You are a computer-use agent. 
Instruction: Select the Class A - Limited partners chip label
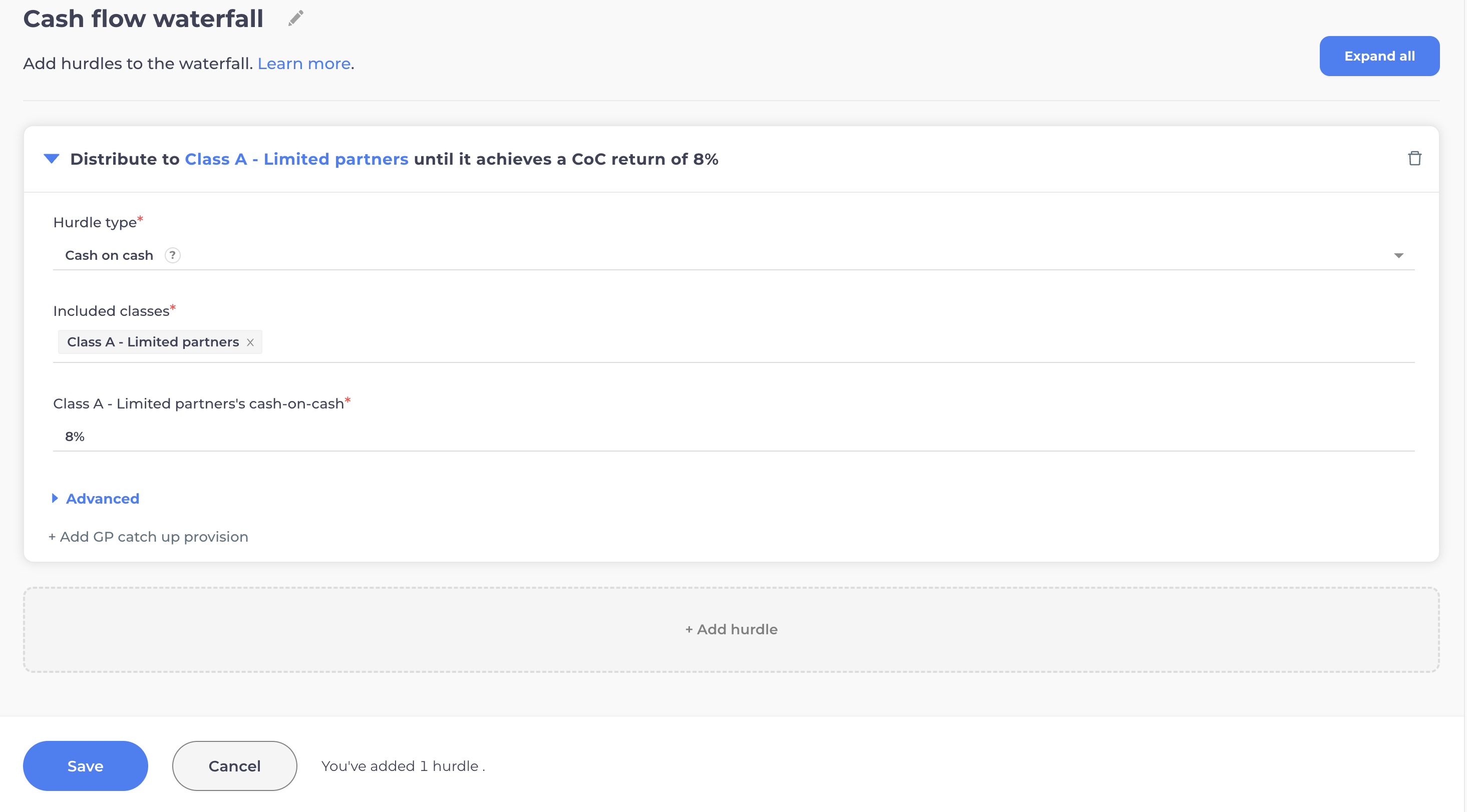click(153, 342)
